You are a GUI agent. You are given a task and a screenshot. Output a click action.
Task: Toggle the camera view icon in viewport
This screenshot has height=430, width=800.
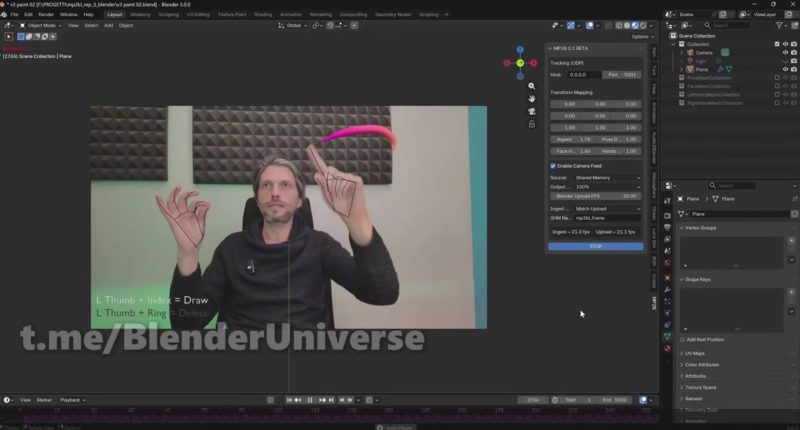click(x=532, y=112)
